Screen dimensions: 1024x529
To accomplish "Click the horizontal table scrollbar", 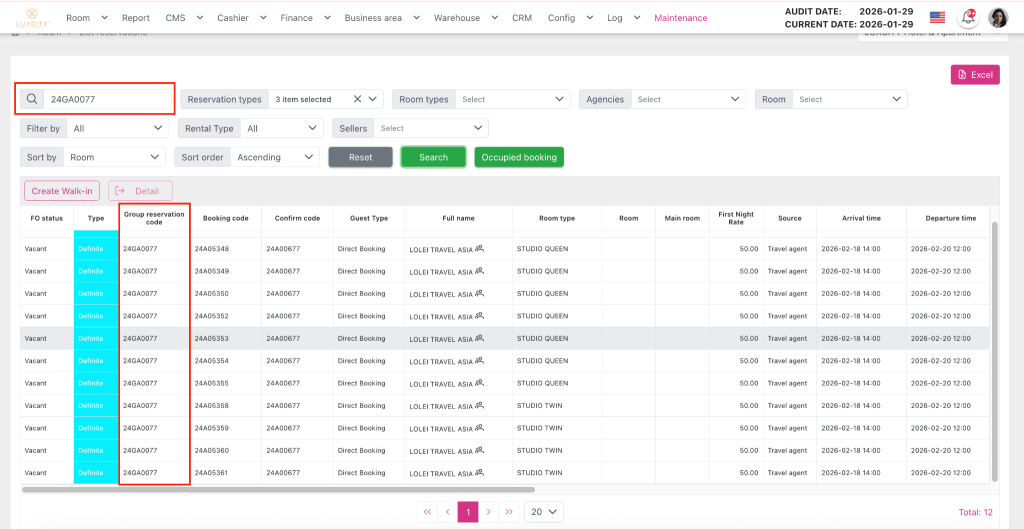I will (300, 490).
